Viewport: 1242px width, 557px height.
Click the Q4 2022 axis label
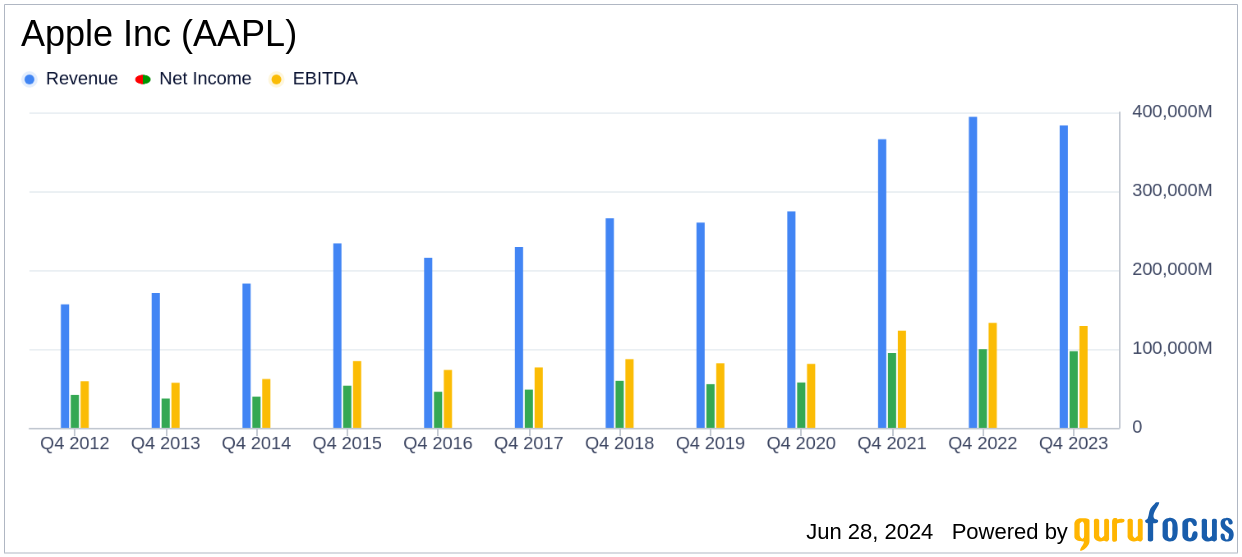pyautogui.click(x=983, y=443)
